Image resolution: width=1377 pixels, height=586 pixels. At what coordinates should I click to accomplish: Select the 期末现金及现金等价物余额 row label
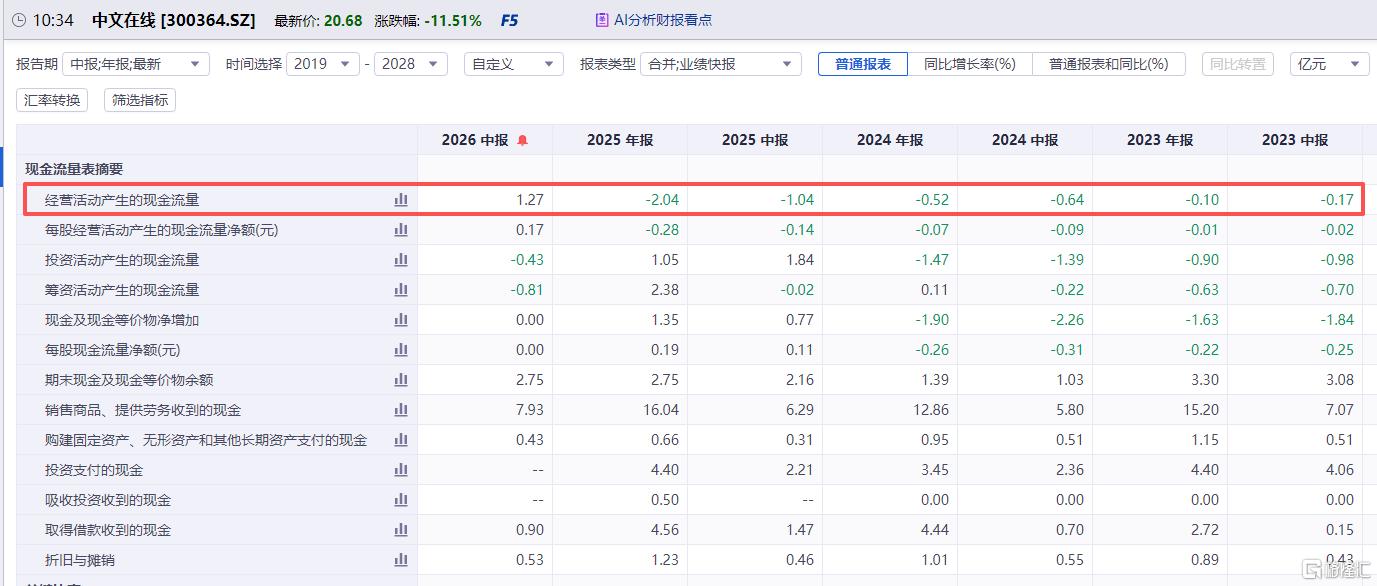tap(129, 380)
